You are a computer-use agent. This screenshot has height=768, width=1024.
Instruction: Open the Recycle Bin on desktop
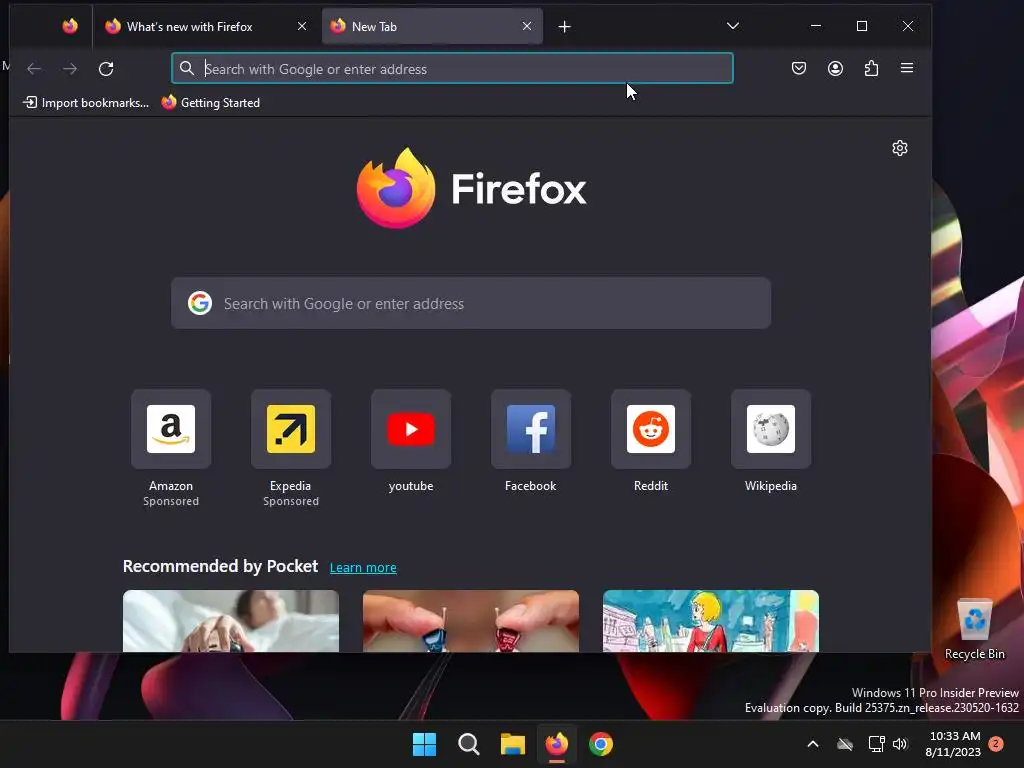tap(974, 628)
